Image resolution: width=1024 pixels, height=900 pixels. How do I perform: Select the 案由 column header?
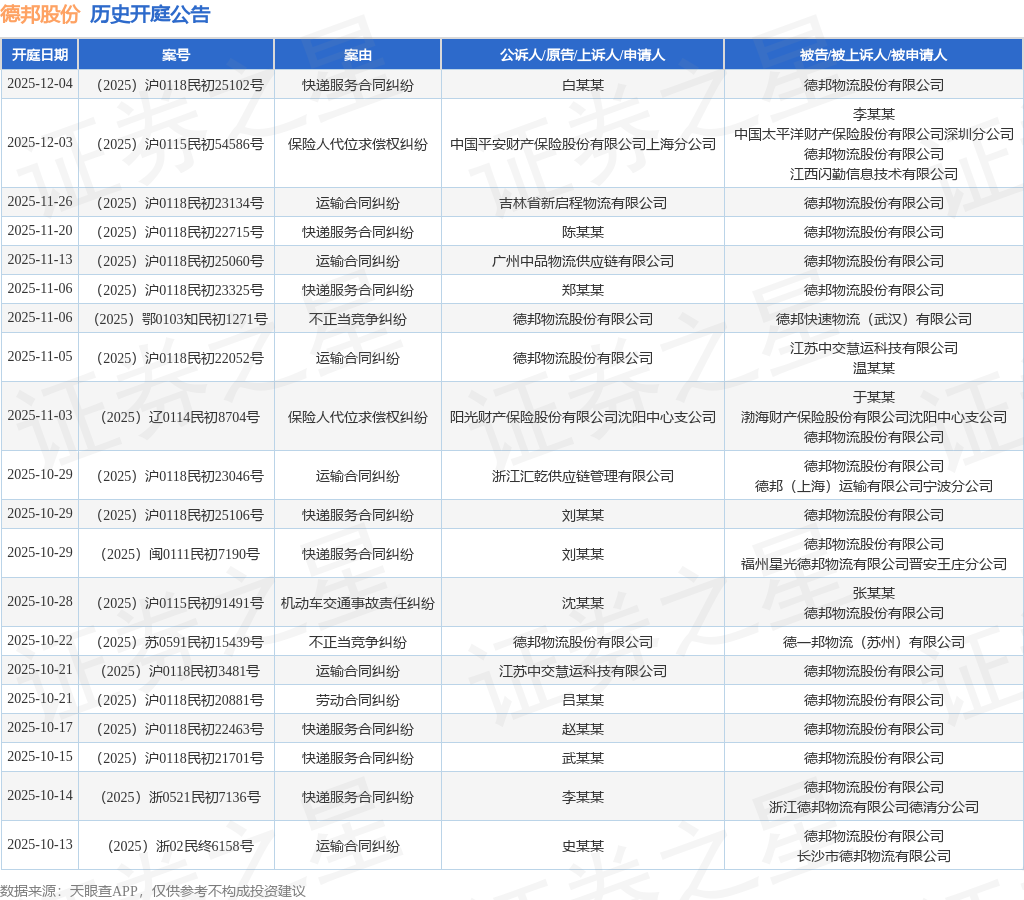pyautogui.click(x=358, y=55)
